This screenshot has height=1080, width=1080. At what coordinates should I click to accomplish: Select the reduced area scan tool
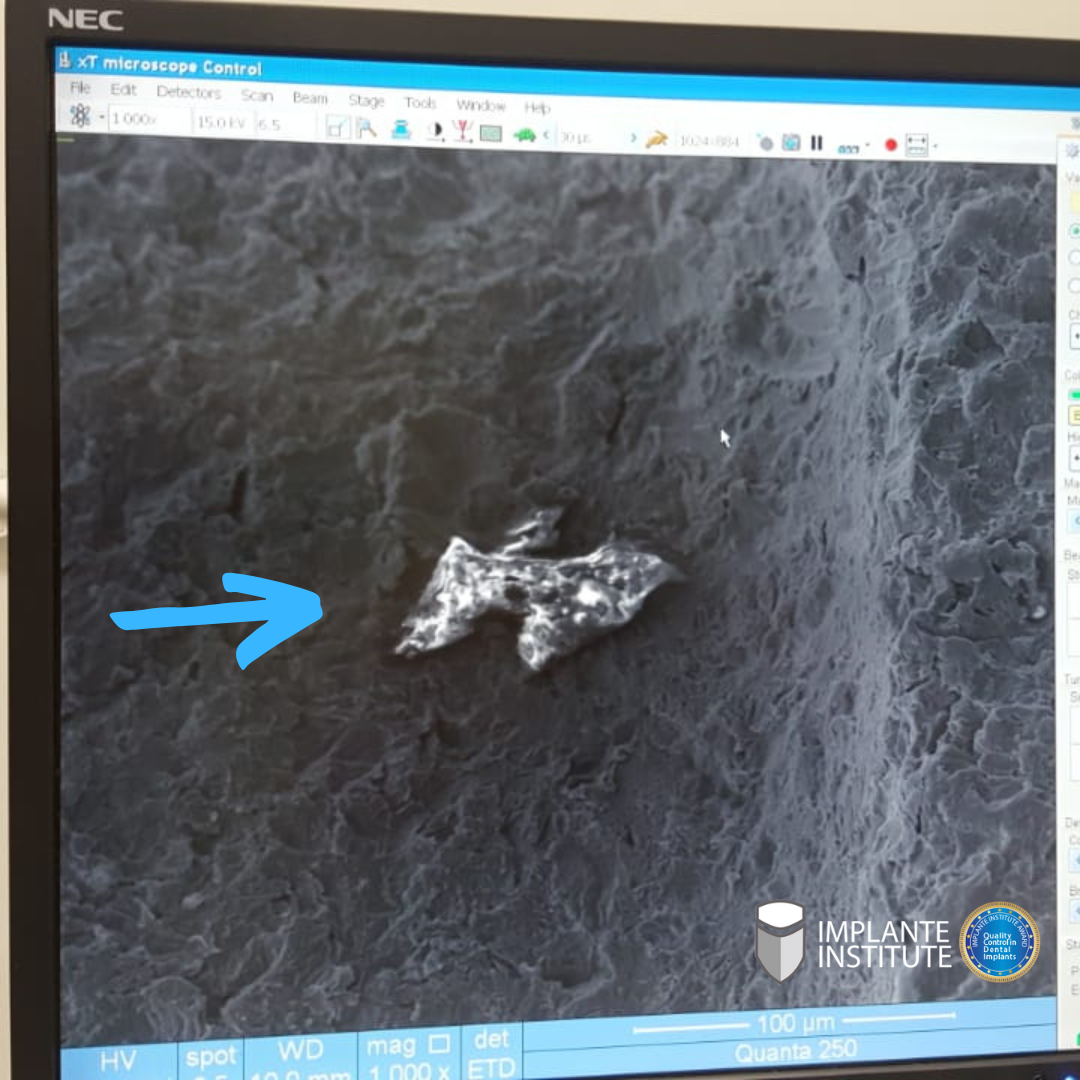pos(337,126)
